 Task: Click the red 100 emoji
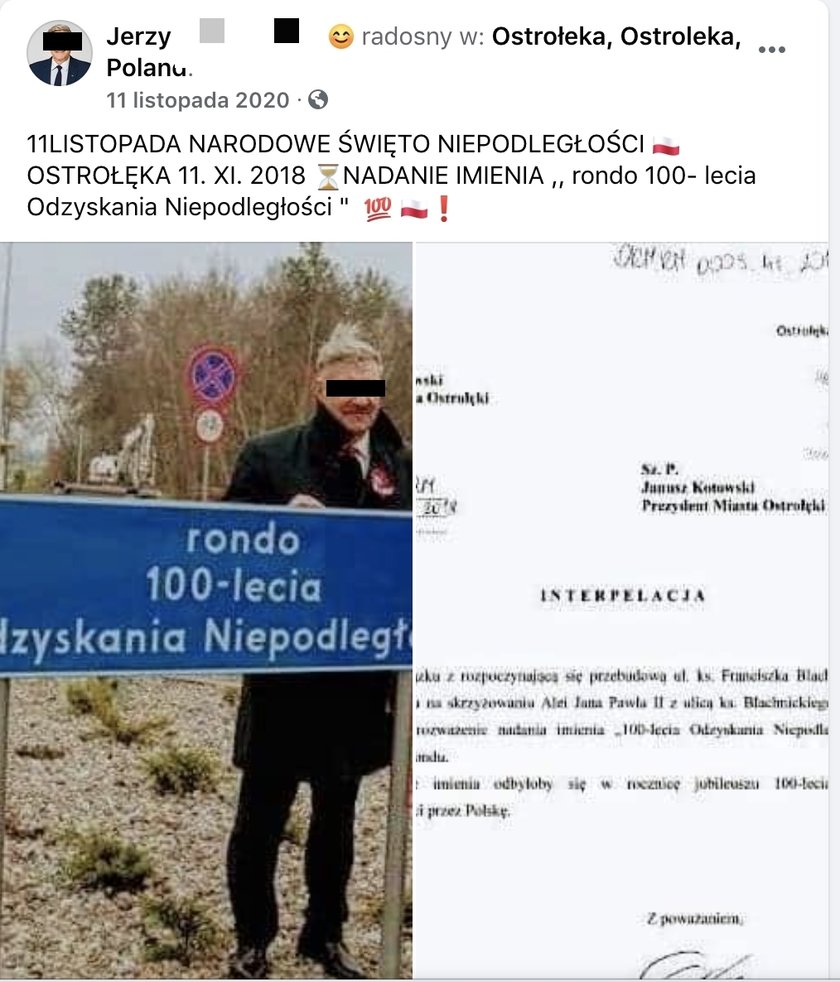click(x=377, y=207)
